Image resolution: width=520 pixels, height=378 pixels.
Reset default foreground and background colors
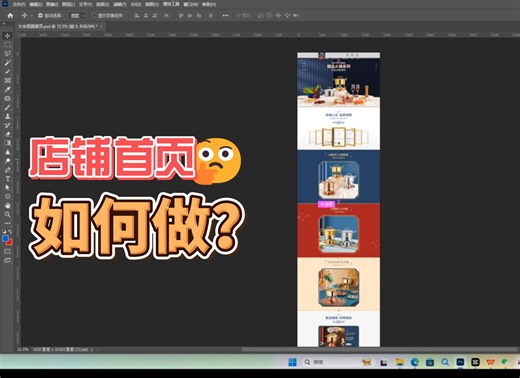pos(4,232)
